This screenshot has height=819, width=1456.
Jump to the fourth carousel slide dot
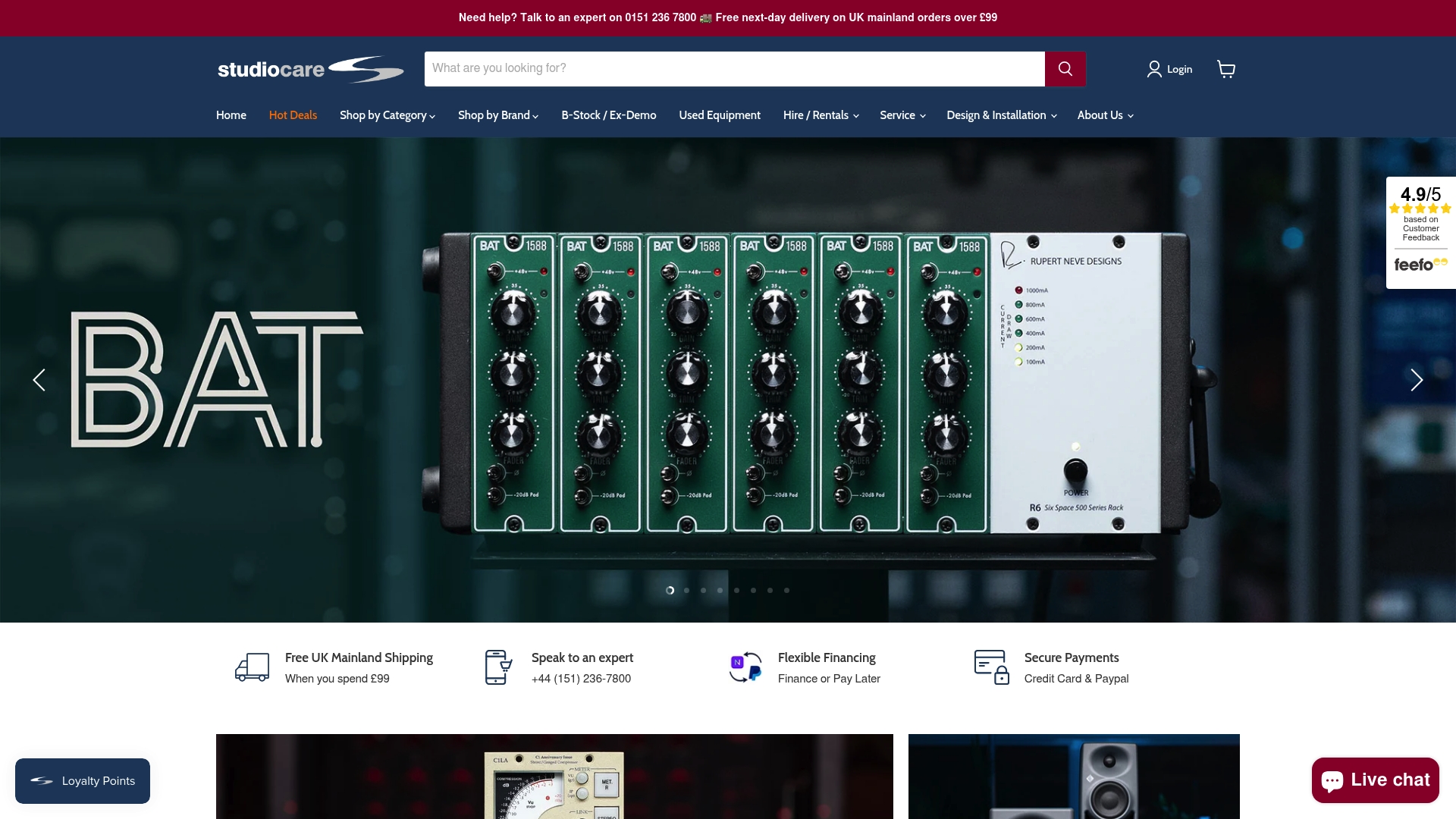[x=720, y=590]
